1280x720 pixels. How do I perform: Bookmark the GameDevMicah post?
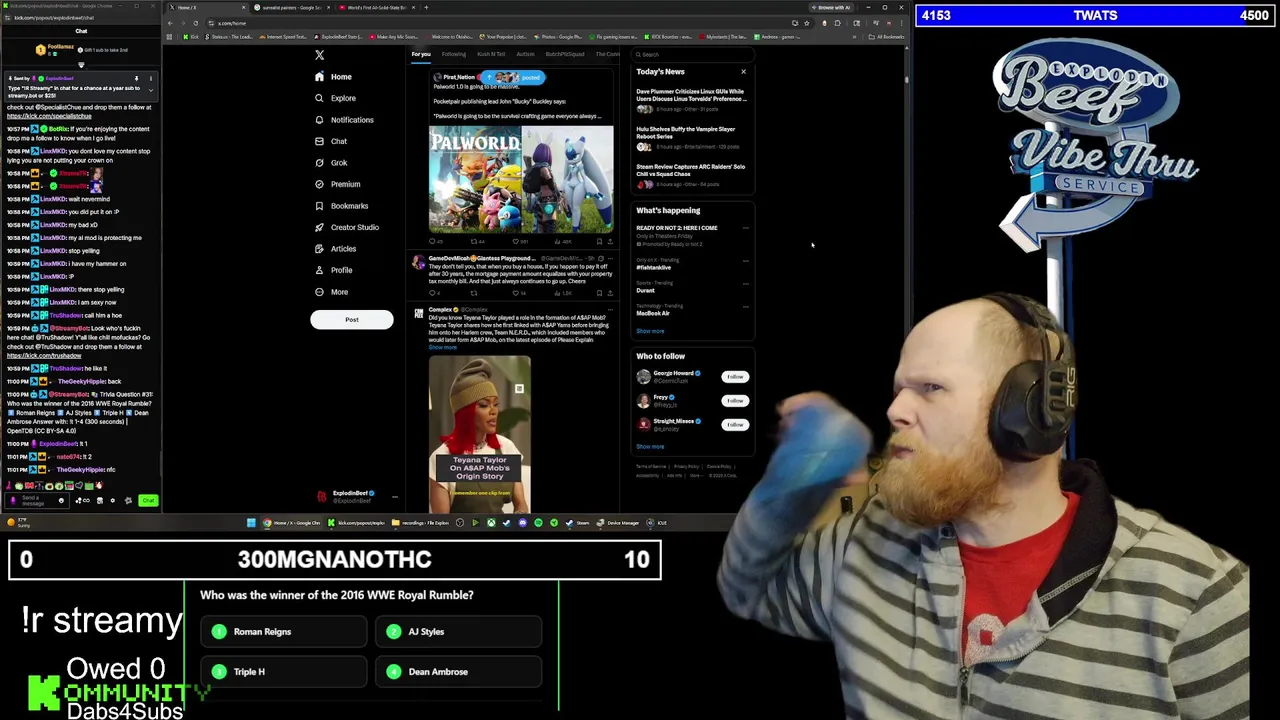coord(599,293)
